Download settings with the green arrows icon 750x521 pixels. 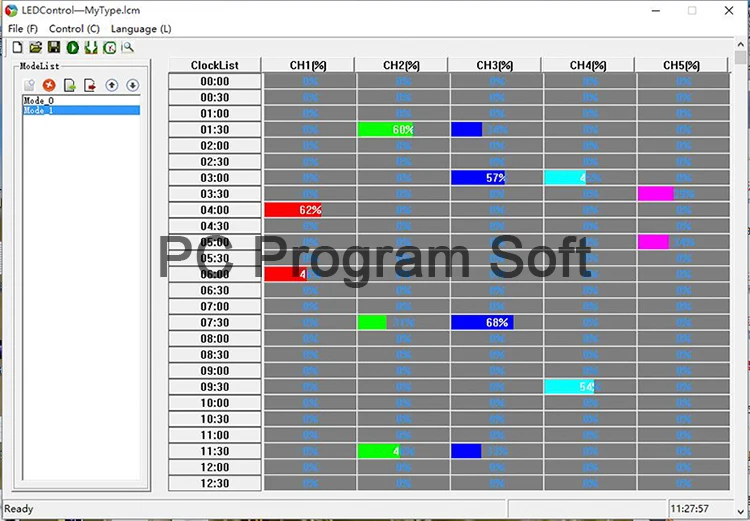click(91, 47)
